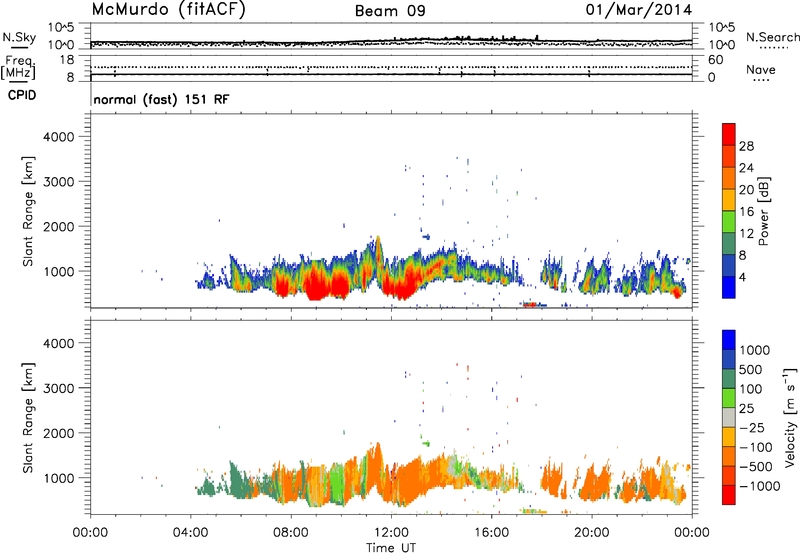Click the 2000 tick of the velocity panel

tap(58, 433)
